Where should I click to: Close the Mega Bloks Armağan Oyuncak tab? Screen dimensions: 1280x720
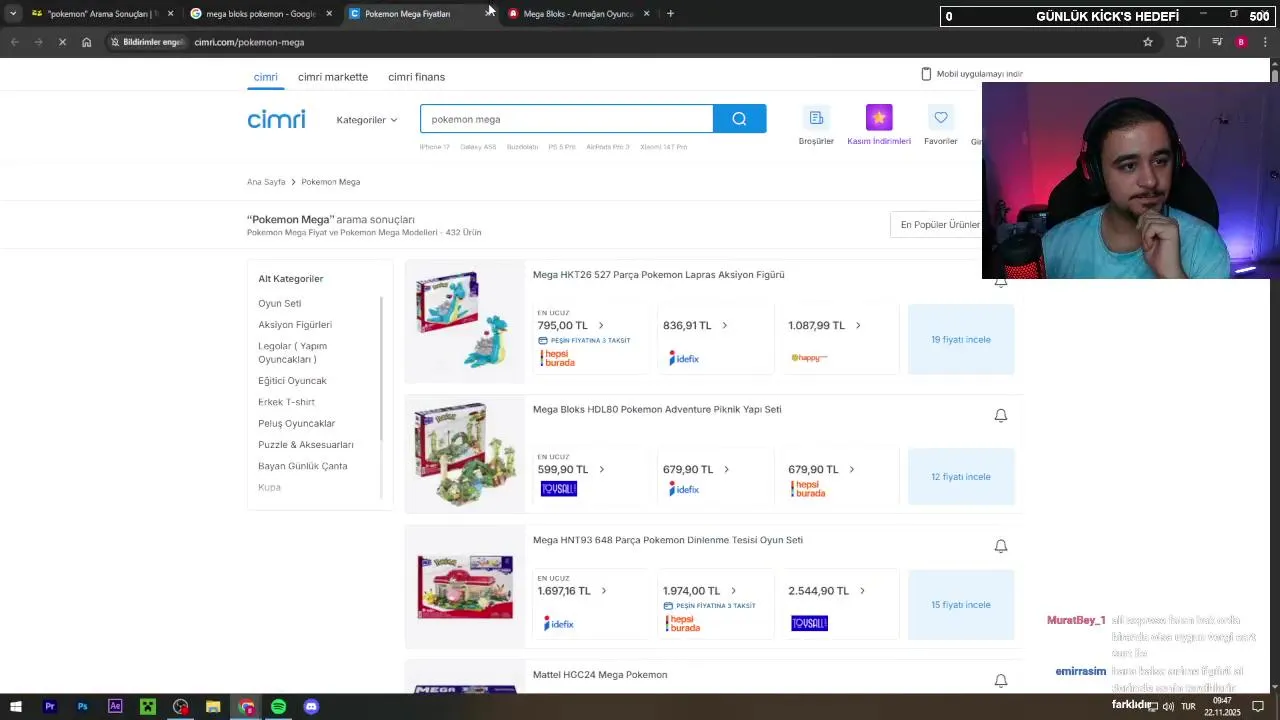(646, 14)
